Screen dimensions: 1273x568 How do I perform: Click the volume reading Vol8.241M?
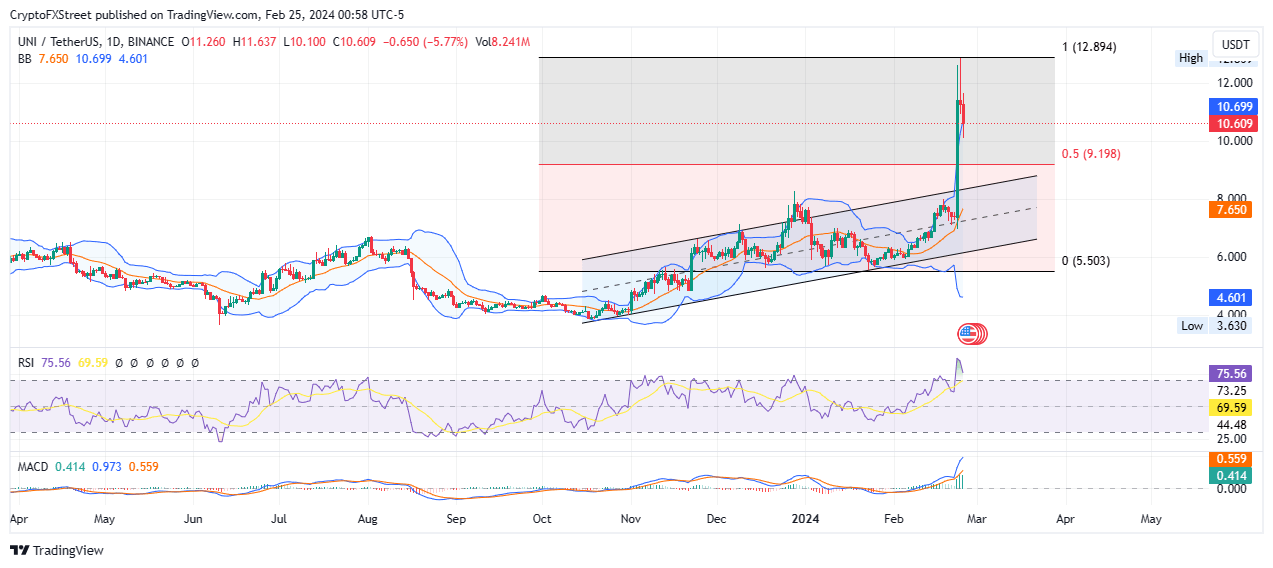coord(502,41)
